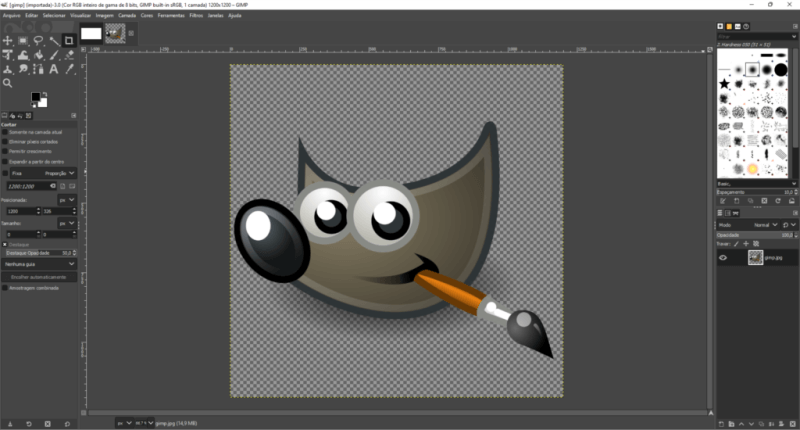Screen dimensions: 800x430
Task: Refresh brushes in brush panel
Action: (x=778, y=201)
